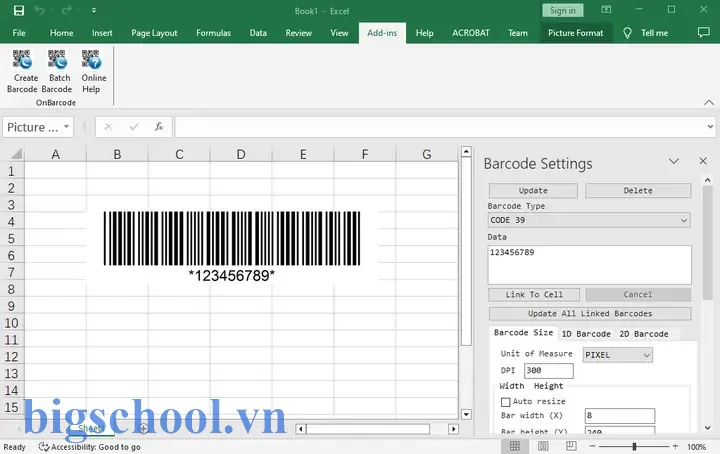Select all cells with corner triangle
Viewport: 720px width, 454px height.
click(x=17, y=154)
